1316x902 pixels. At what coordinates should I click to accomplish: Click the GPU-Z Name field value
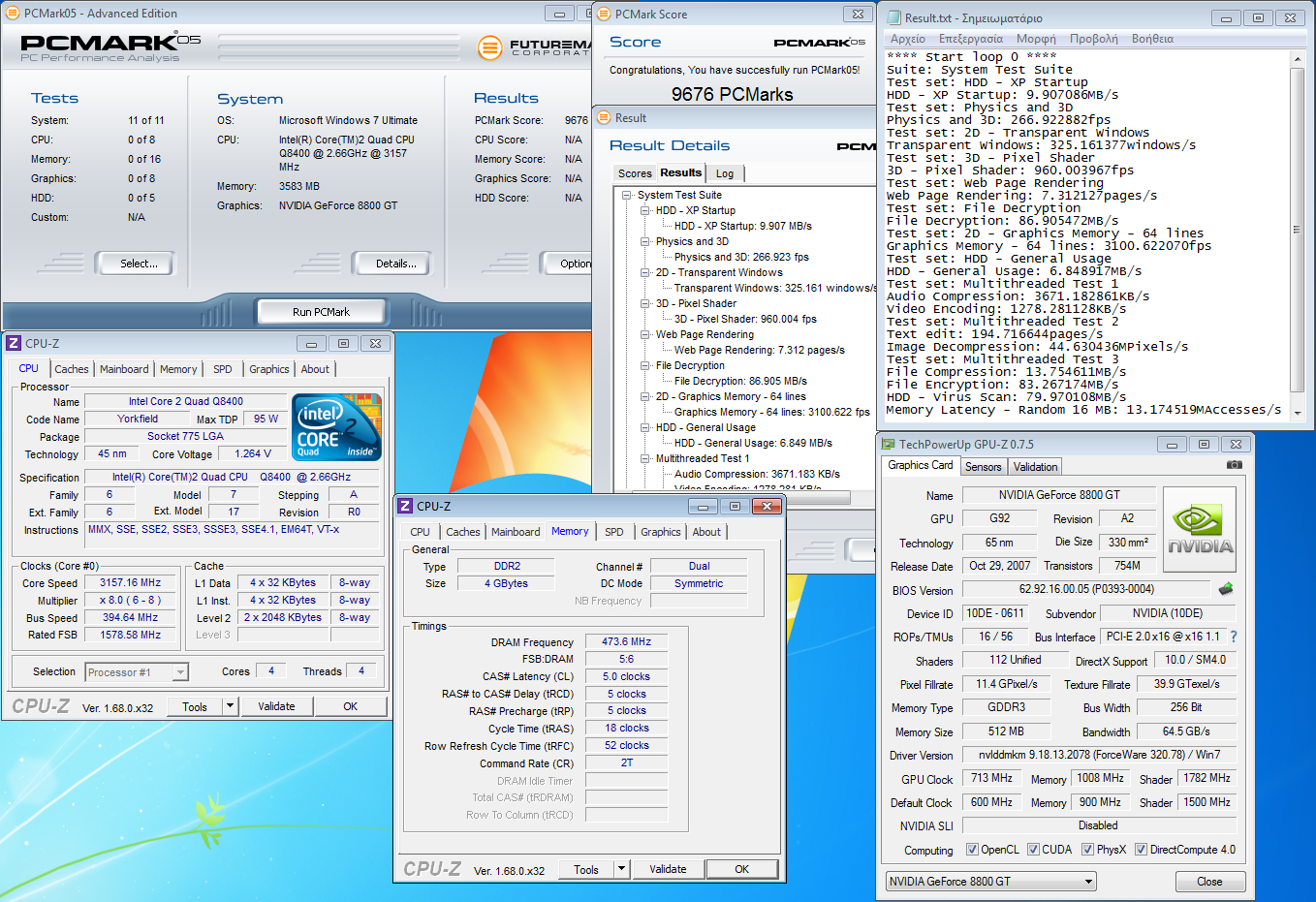tap(1058, 494)
